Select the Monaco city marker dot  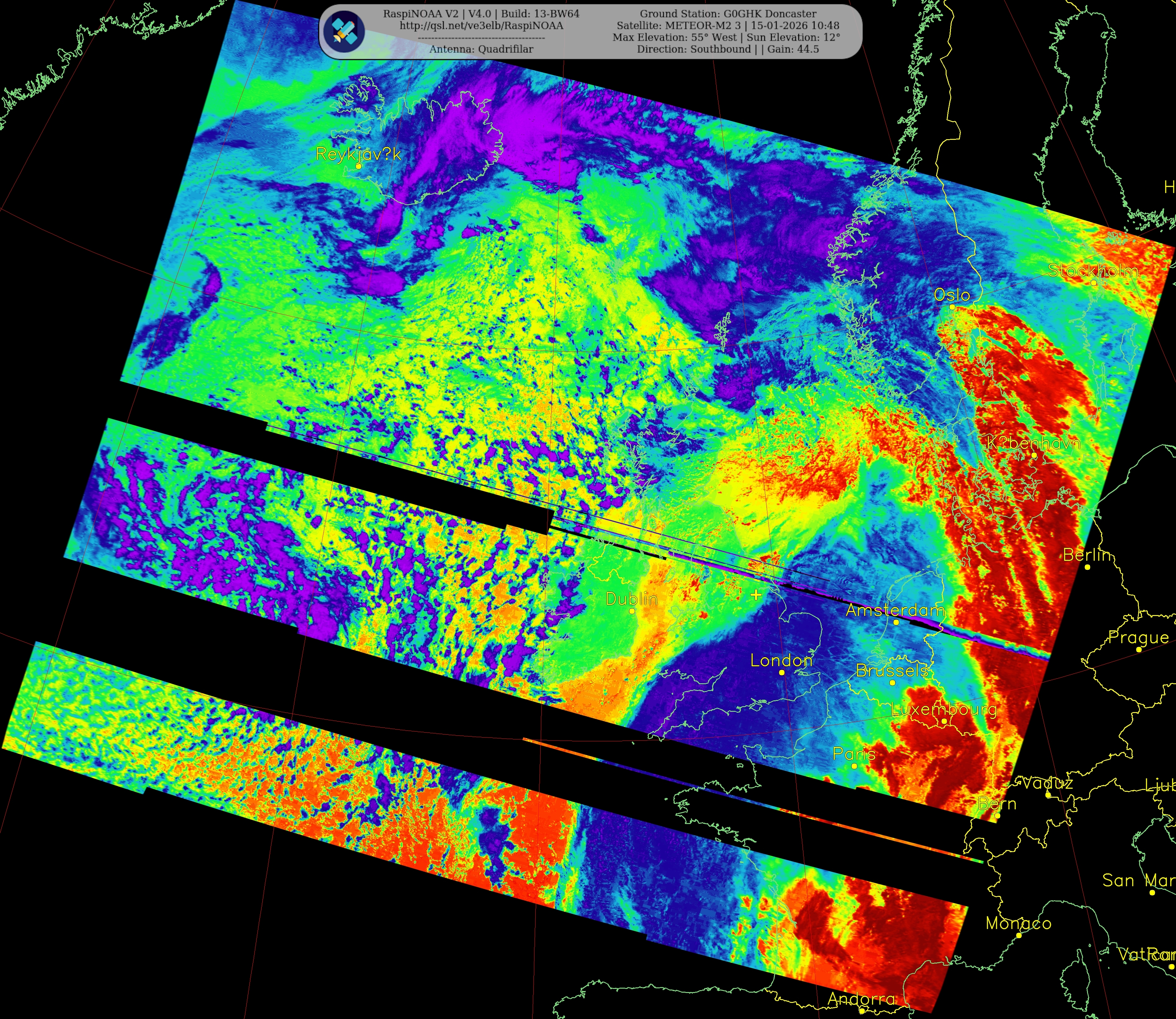click(1019, 935)
